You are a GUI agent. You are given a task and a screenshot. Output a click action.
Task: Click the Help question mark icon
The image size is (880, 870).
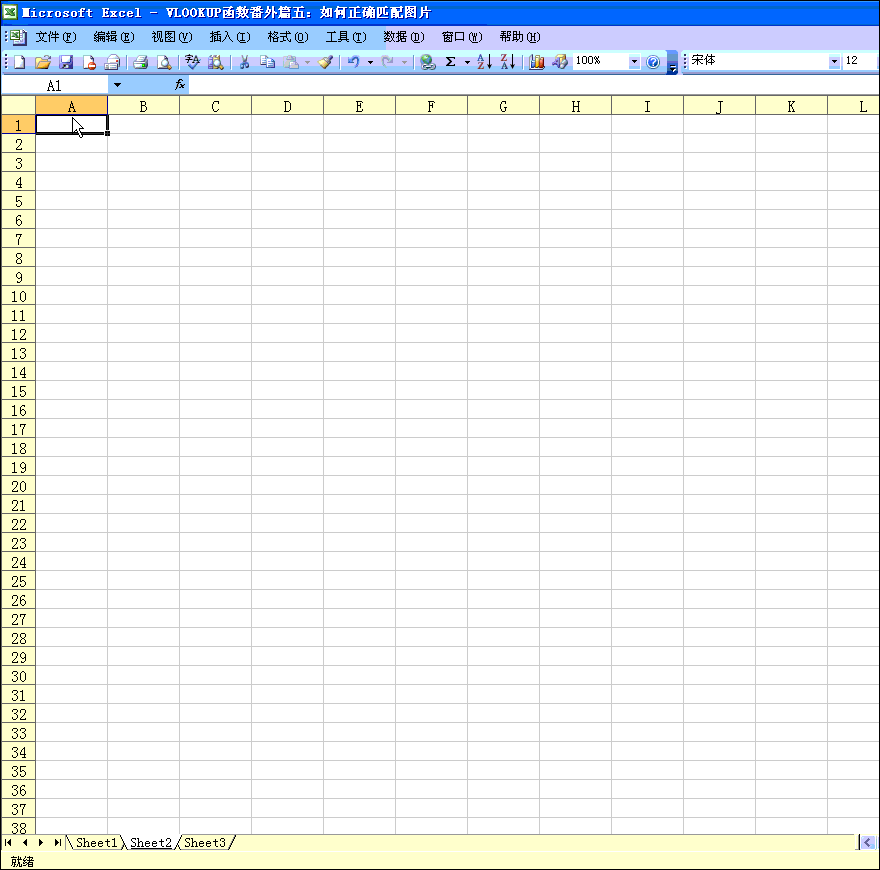(x=653, y=62)
